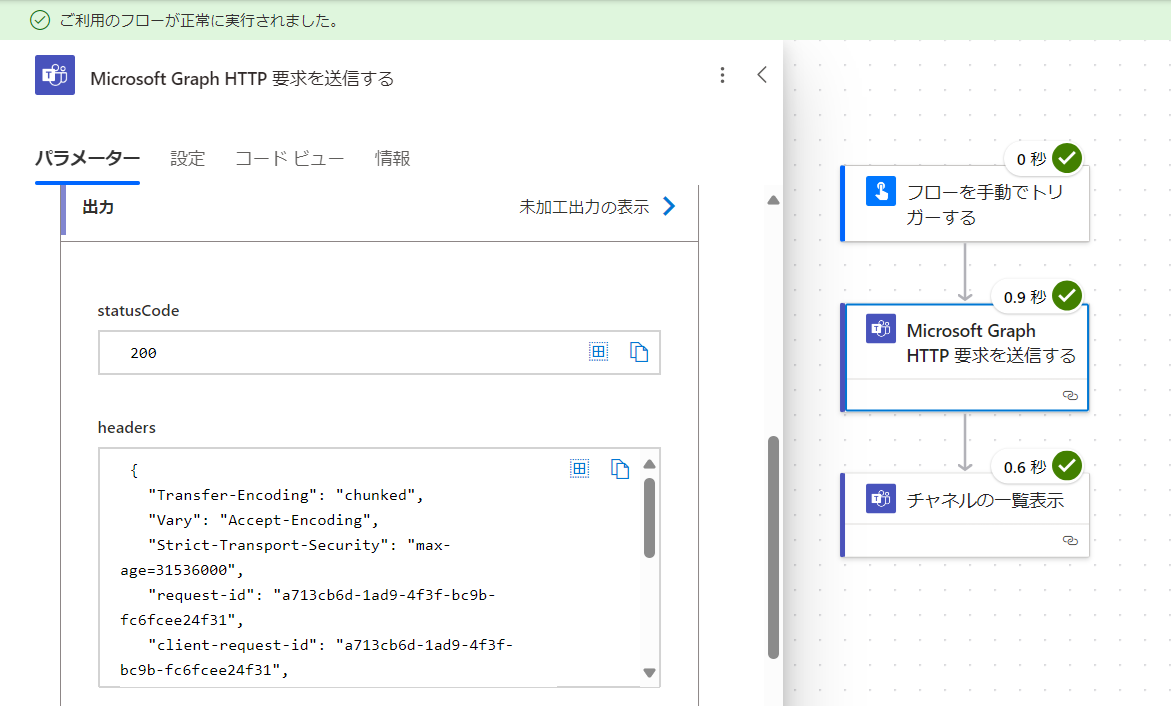
Task: Click the 0.6 秒 duration badge
Action: tap(1025, 467)
